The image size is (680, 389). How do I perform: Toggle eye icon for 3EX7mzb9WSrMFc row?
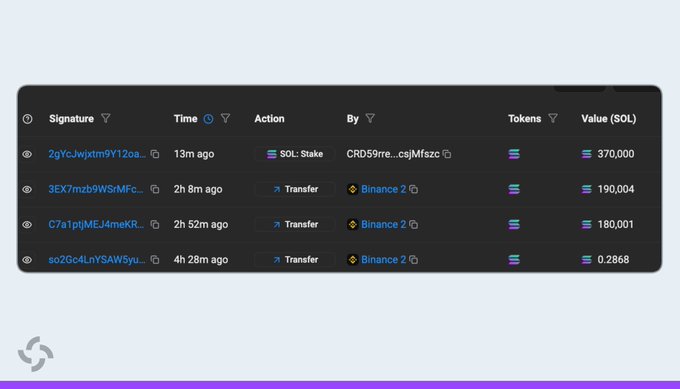[x=27, y=190]
